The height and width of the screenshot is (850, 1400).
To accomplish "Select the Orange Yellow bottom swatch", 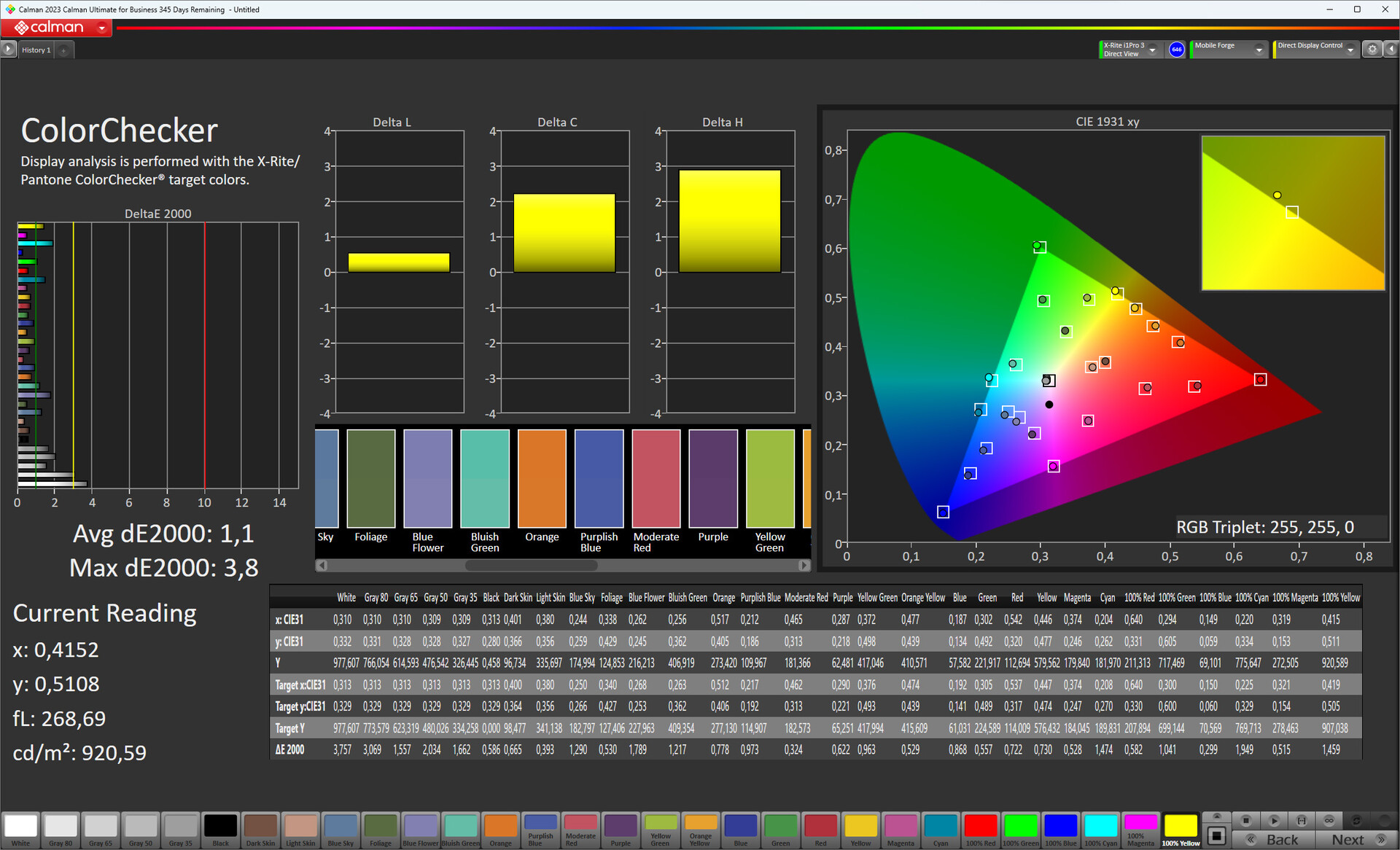I will [x=701, y=830].
